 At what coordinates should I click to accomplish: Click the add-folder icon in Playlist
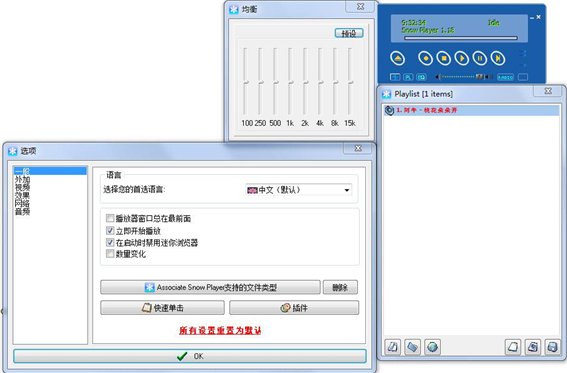point(412,347)
